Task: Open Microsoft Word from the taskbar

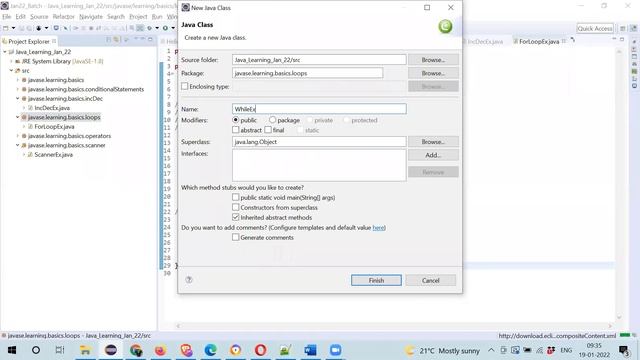Action: [310, 350]
